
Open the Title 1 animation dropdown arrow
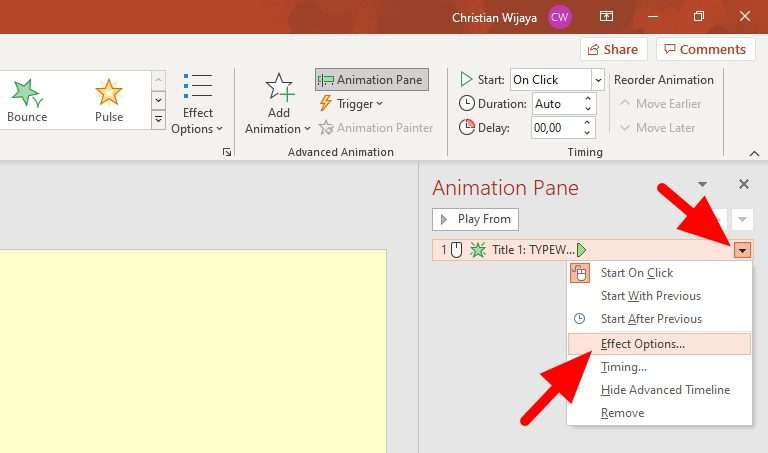click(x=742, y=250)
